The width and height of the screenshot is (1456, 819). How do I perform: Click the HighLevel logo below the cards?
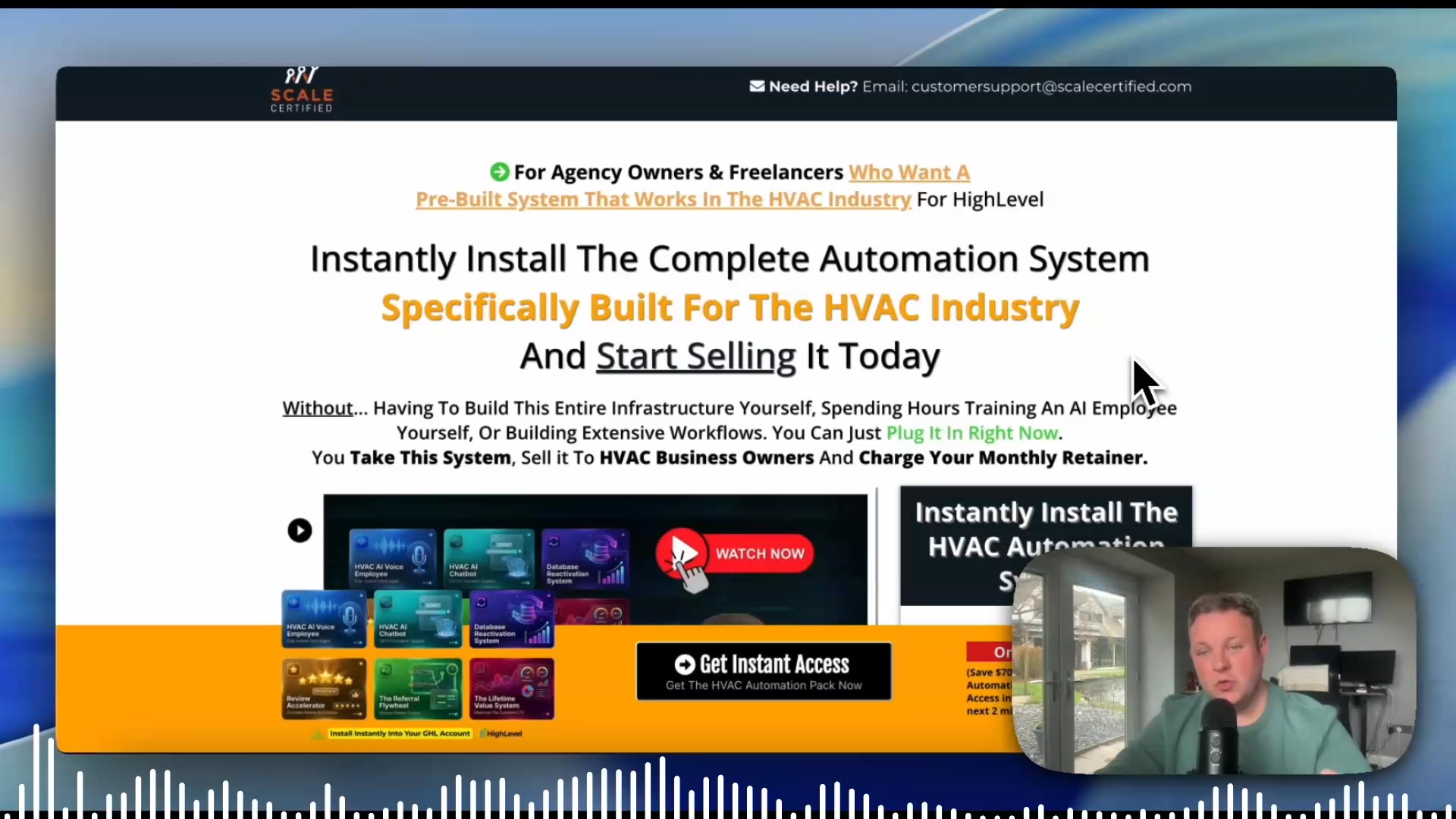tap(501, 733)
